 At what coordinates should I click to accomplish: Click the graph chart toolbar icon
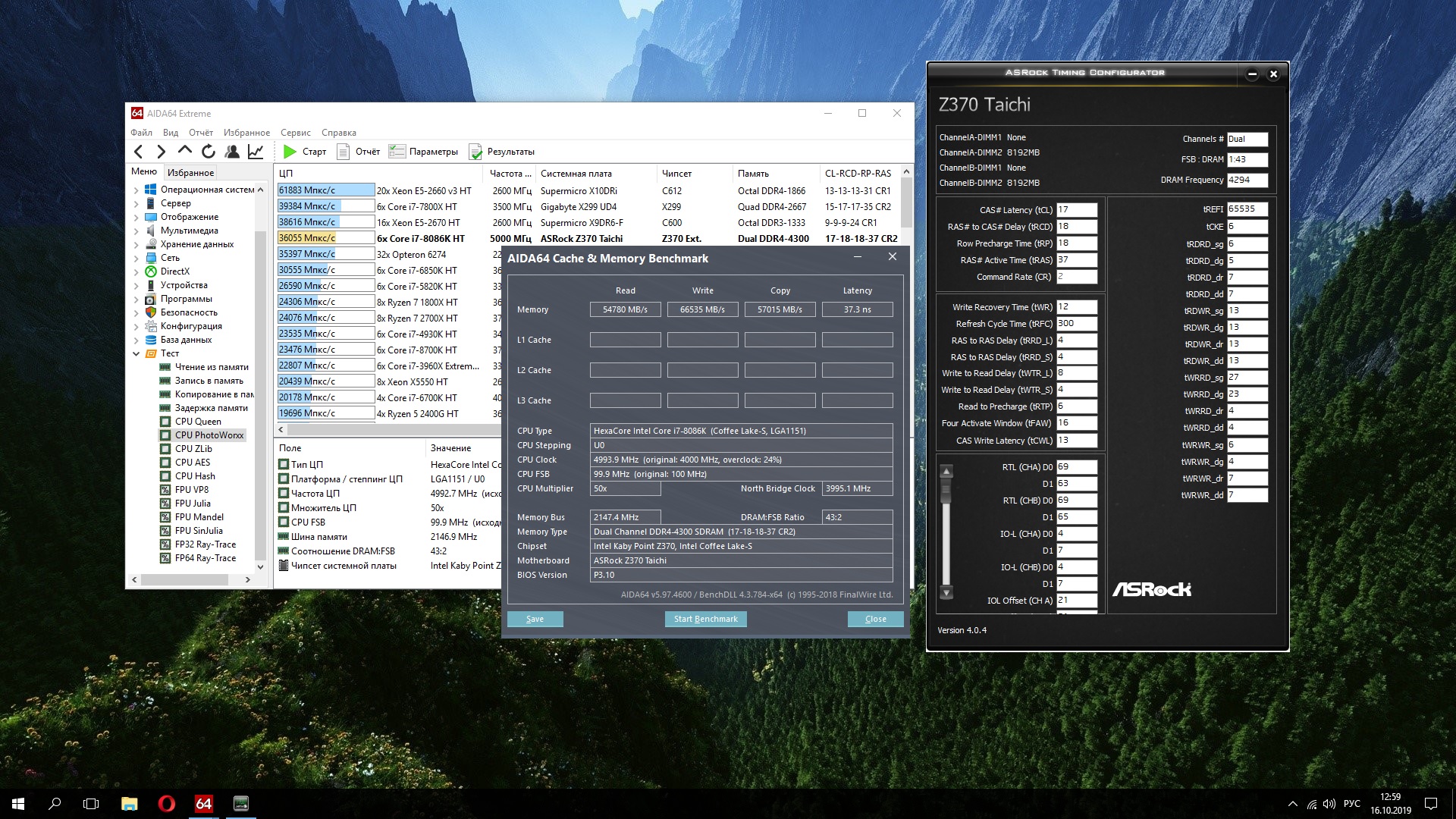point(256,152)
